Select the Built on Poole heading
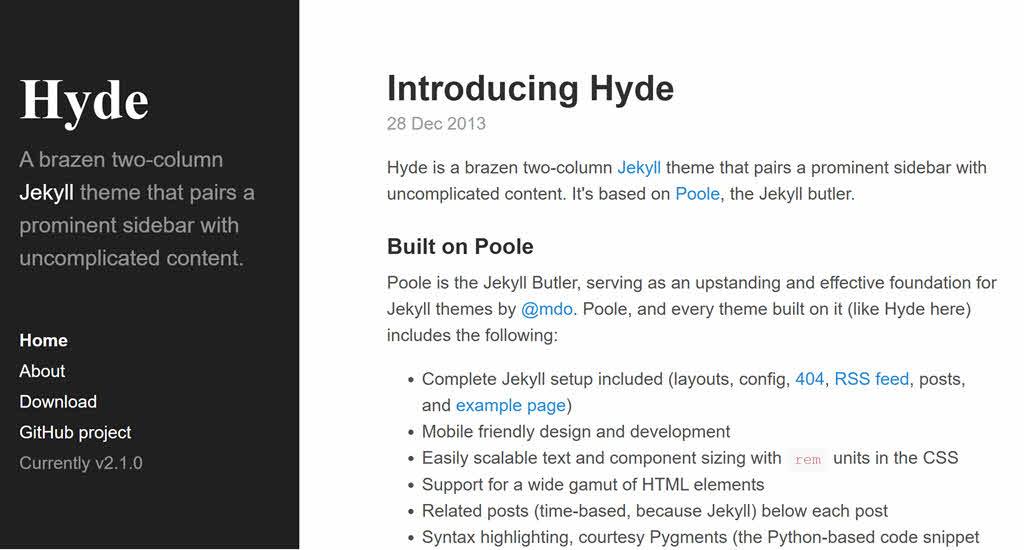The image size is (1024, 550). (x=460, y=246)
